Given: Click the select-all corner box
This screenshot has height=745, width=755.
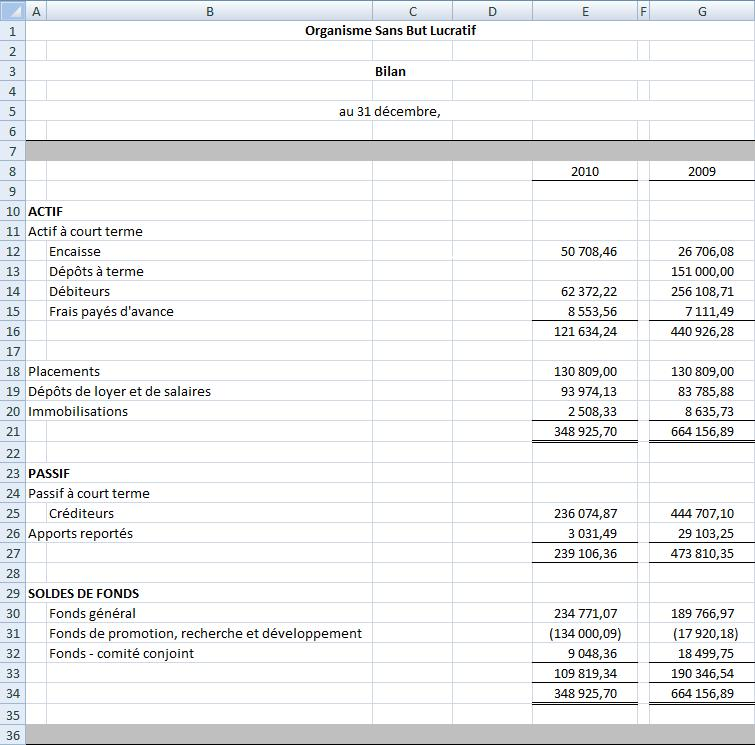Looking at the screenshot, I should pos(12,11).
